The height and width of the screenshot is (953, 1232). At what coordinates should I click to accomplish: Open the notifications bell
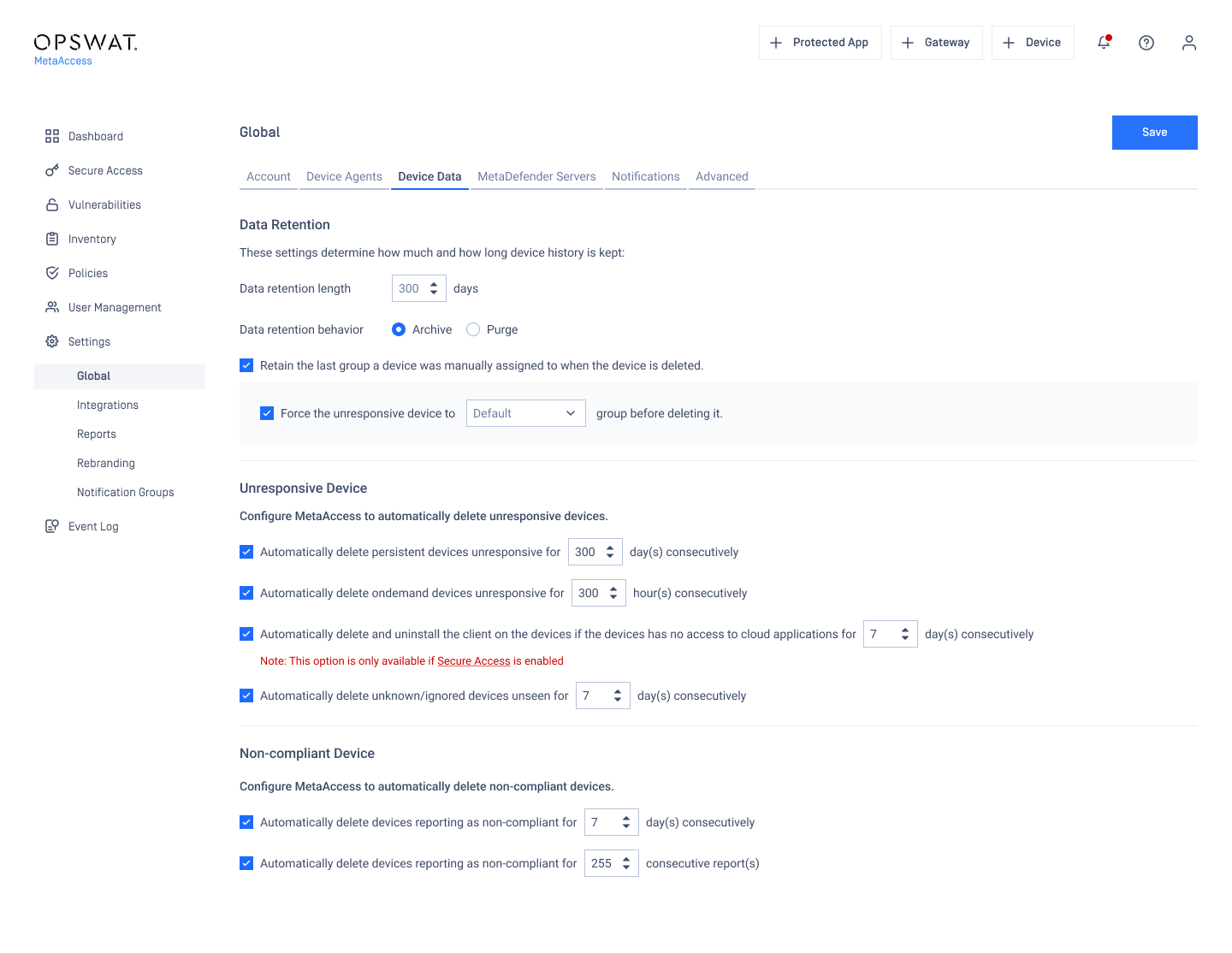point(1104,43)
